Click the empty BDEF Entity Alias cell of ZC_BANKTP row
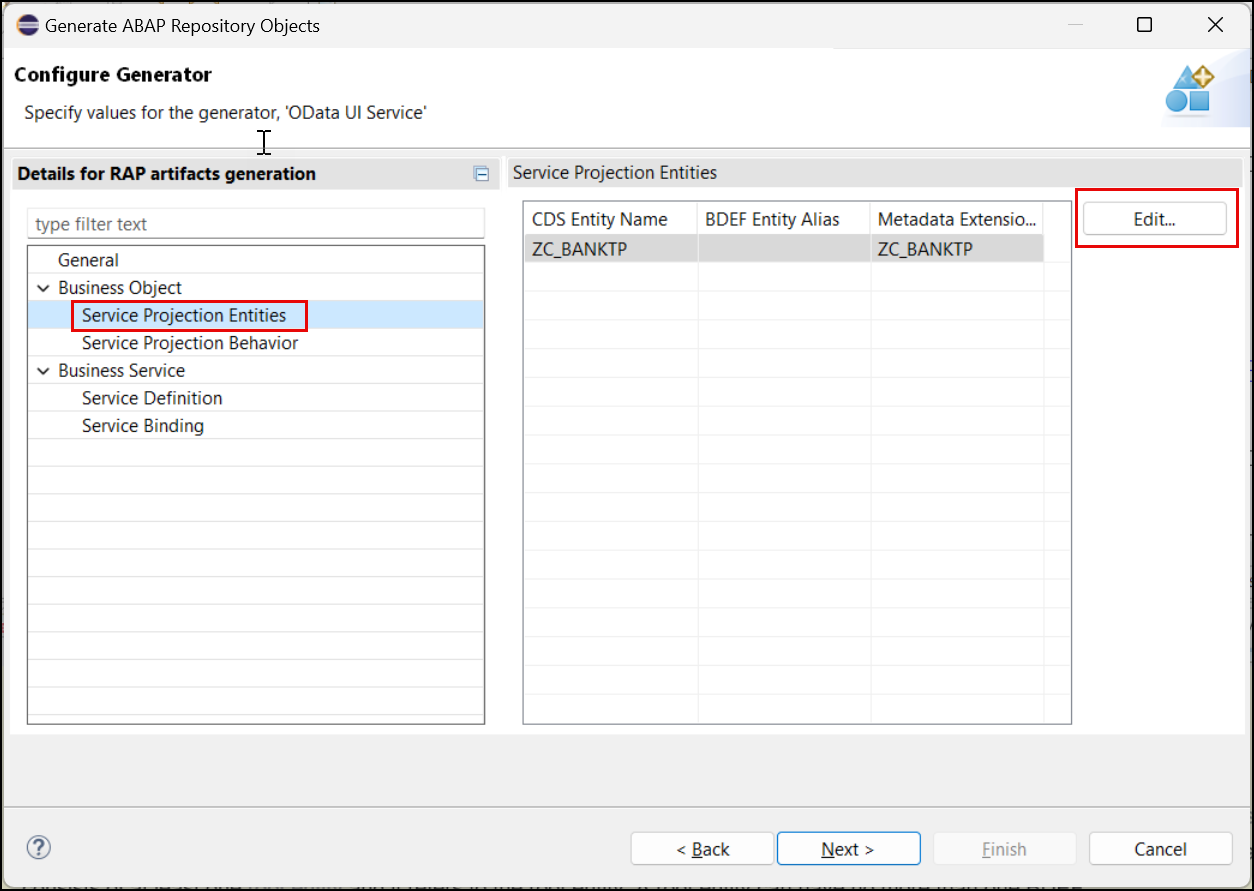 (784, 249)
